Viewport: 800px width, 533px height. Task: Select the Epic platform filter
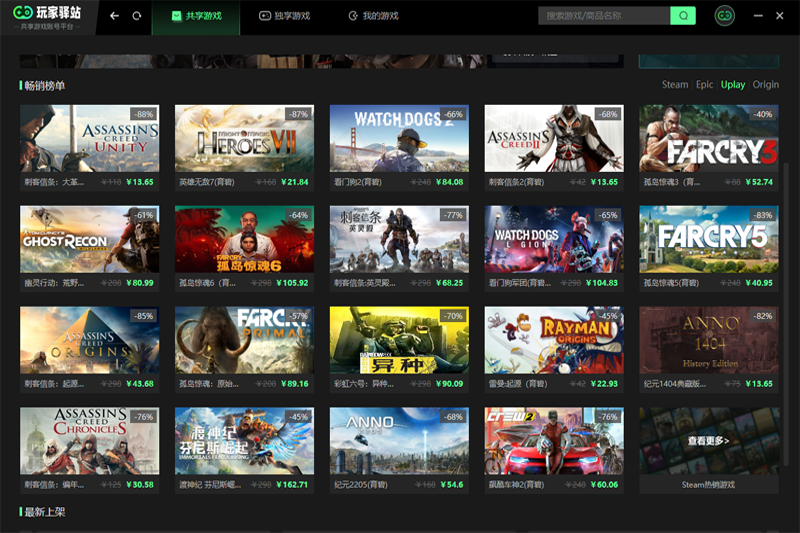point(705,85)
